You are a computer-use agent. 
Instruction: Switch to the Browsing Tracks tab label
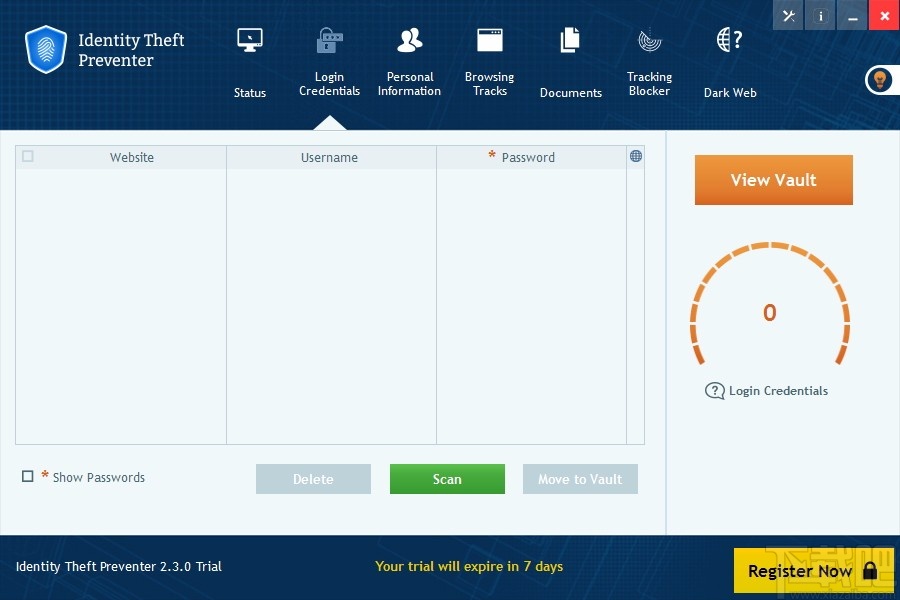[490, 84]
